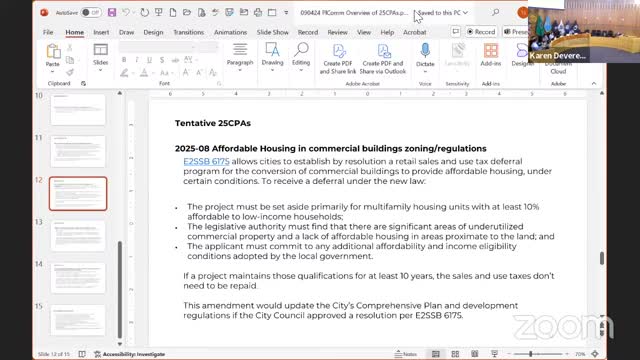640x360 pixels.
Task: Click the Dictate microphone icon
Action: click(x=425, y=51)
